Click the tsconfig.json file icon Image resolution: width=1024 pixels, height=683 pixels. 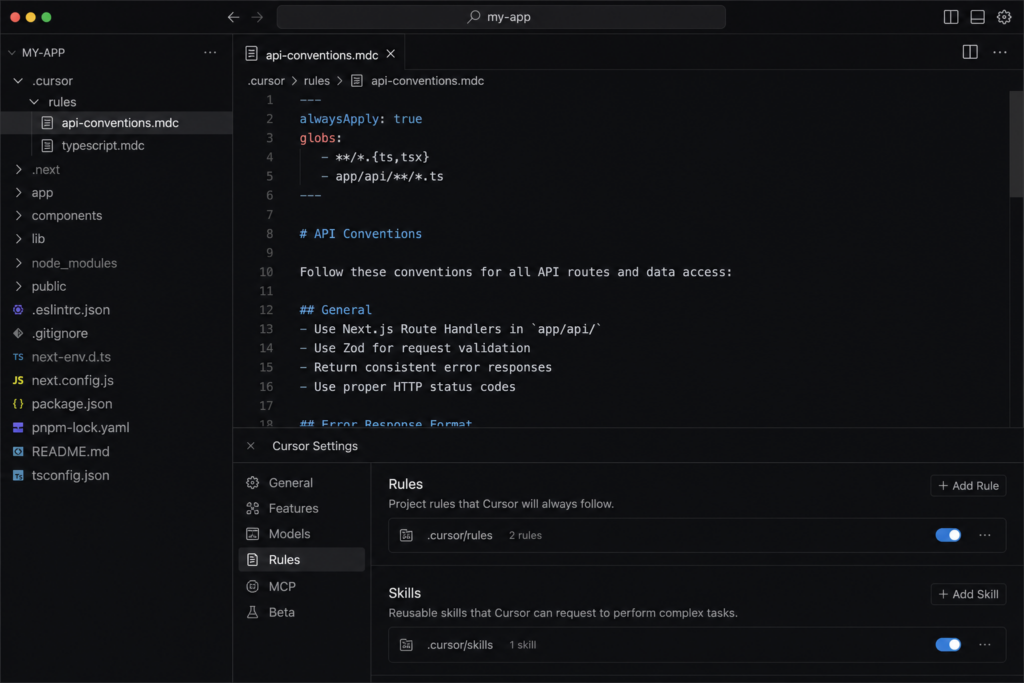[18, 476]
